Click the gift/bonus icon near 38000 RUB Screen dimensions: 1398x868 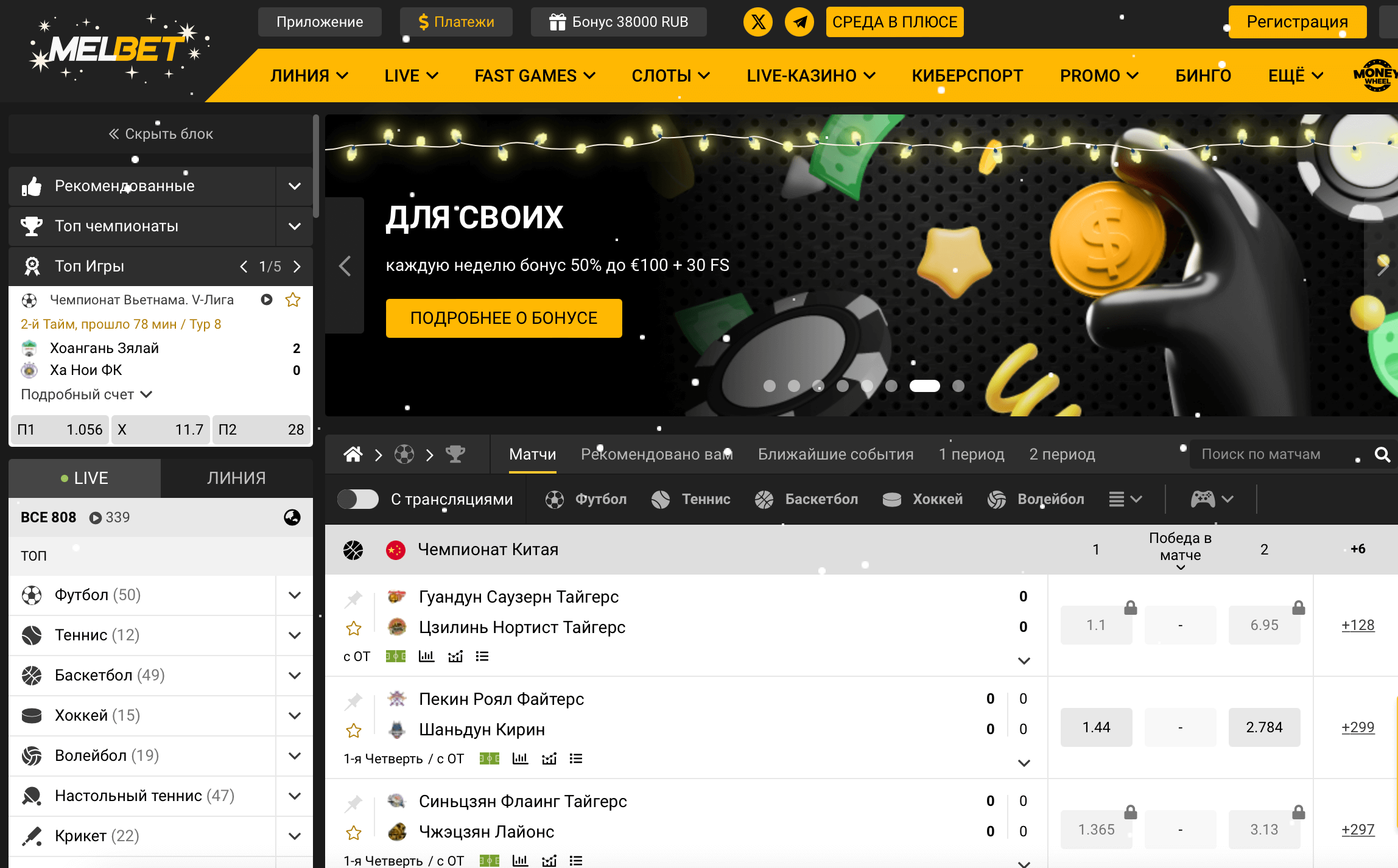coord(555,22)
